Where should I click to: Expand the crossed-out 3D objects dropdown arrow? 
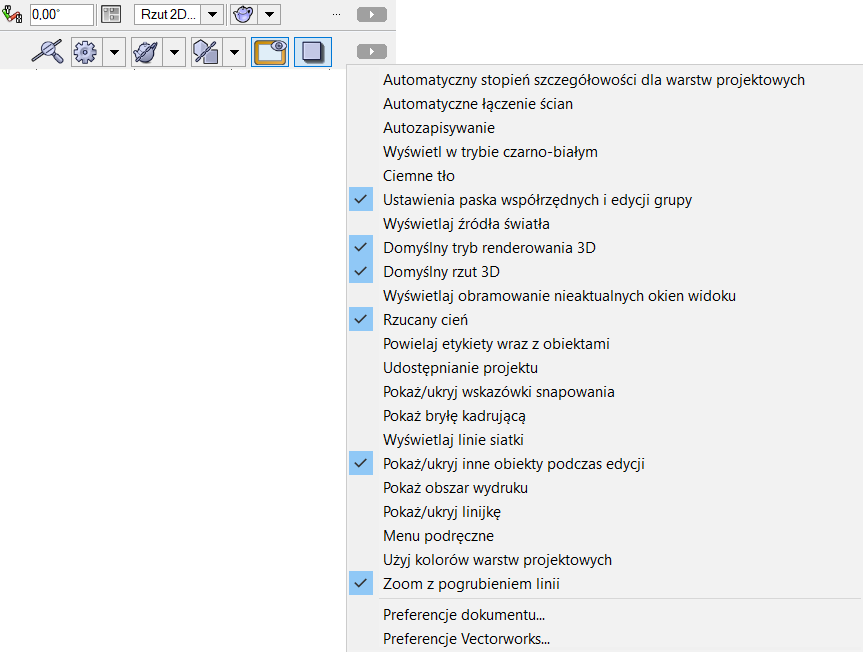click(234, 52)
